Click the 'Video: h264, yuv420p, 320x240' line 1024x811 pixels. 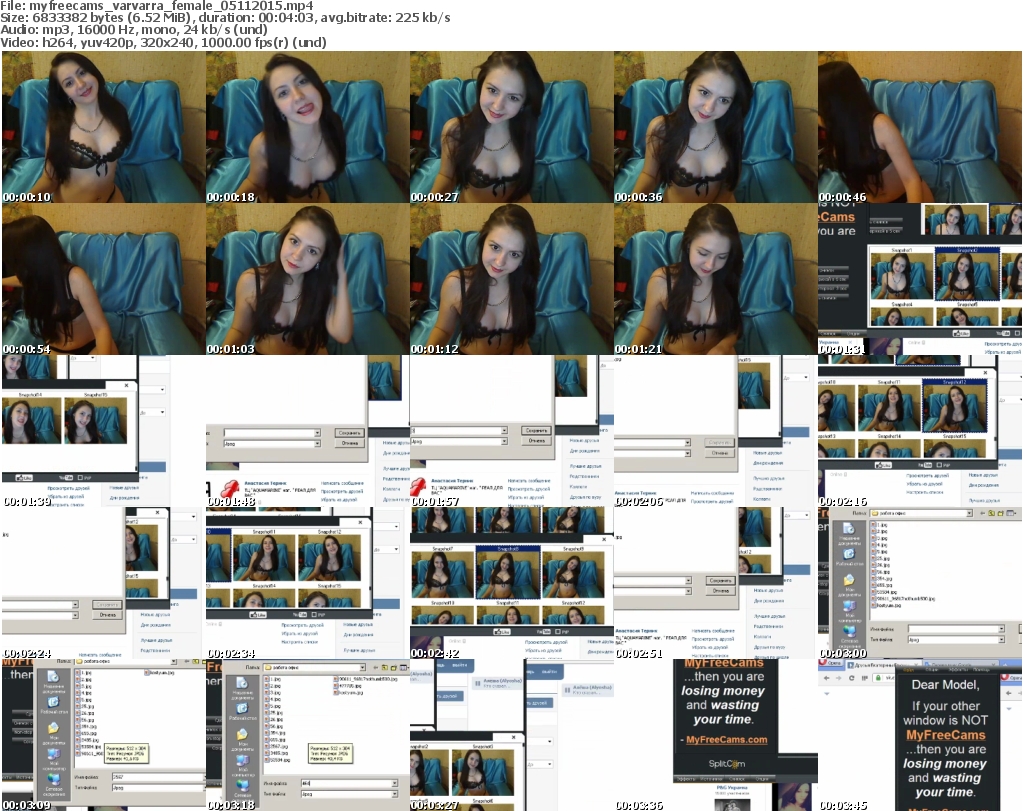pyautogui.click(x=163, y=42)
